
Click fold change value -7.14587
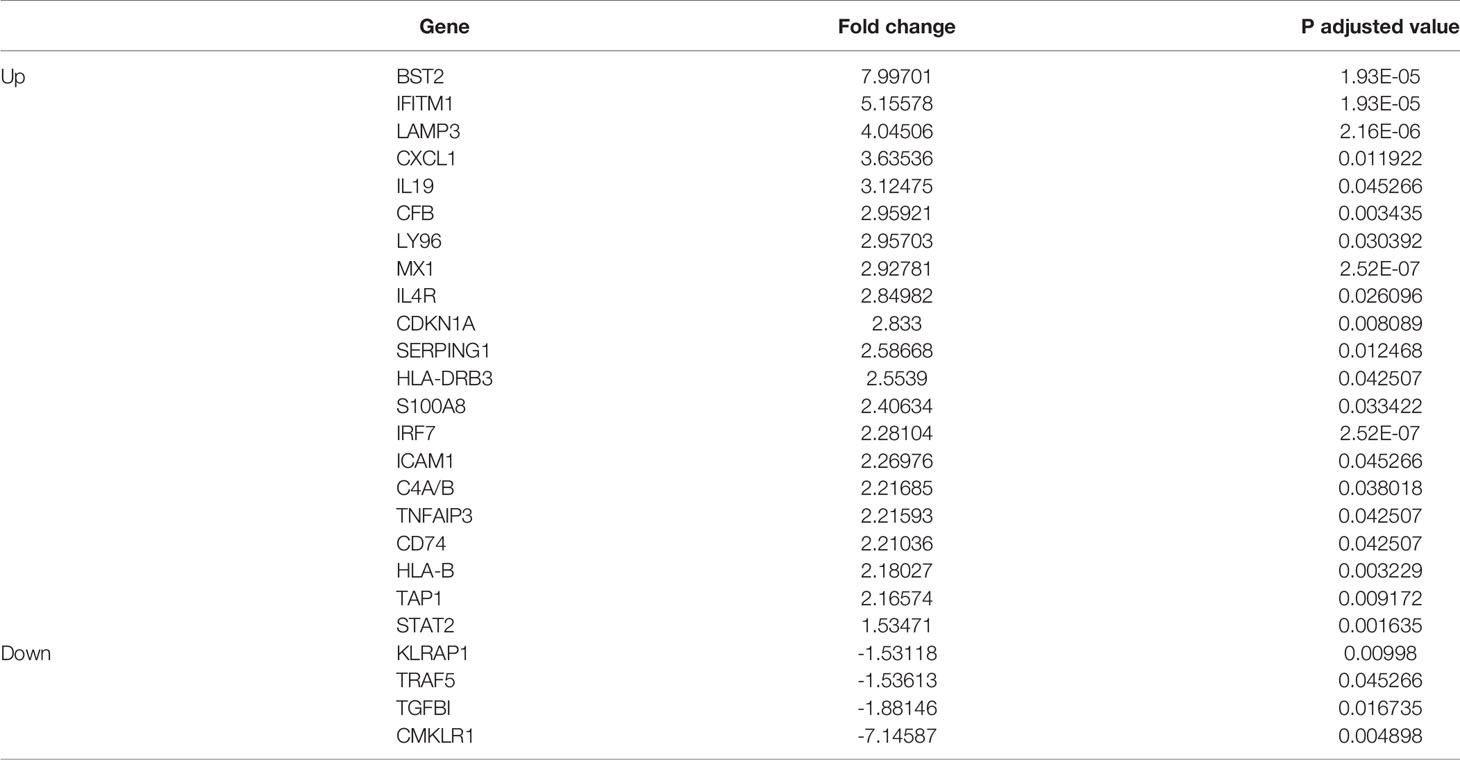point(896,736)
